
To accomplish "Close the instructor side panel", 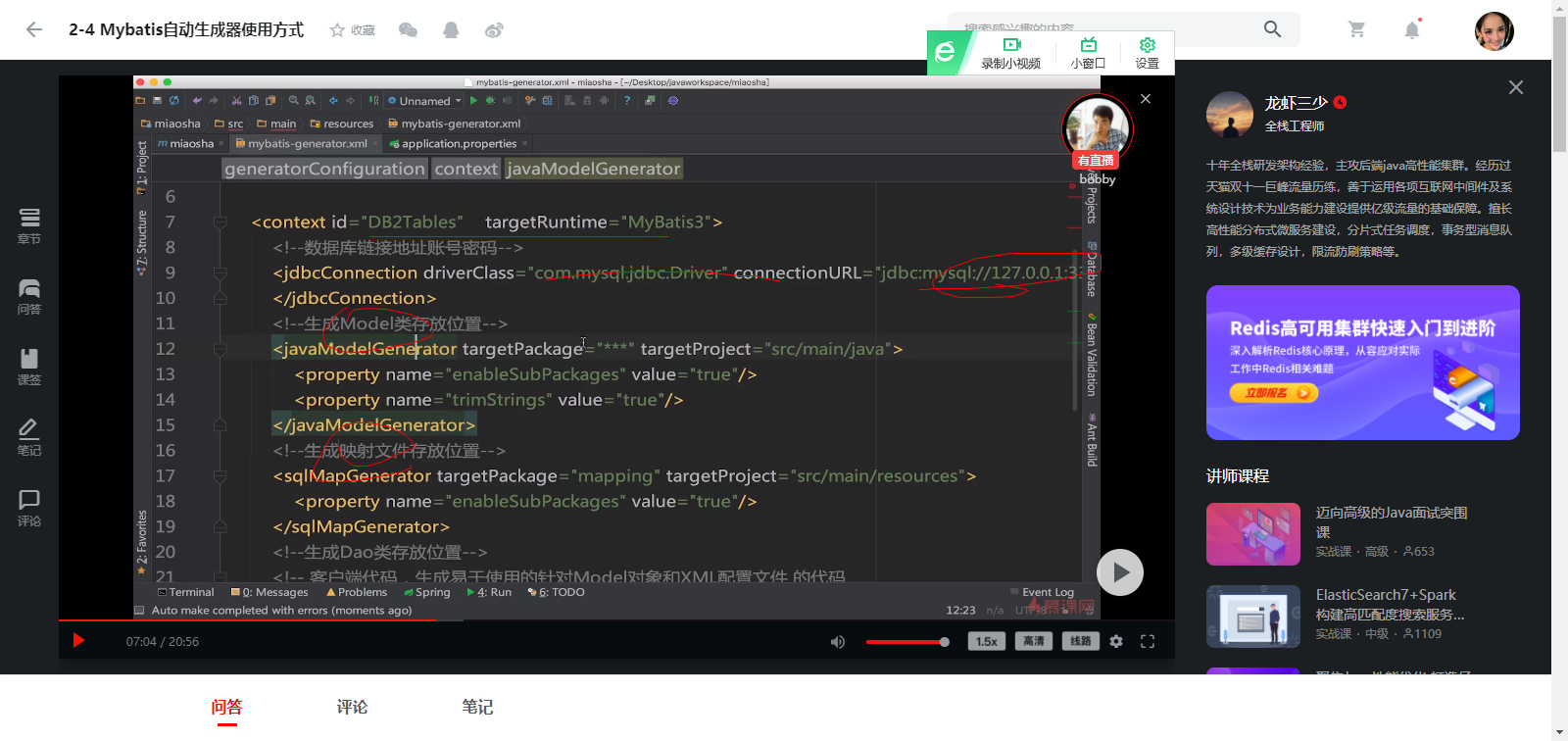I will tap(1516, 87).
